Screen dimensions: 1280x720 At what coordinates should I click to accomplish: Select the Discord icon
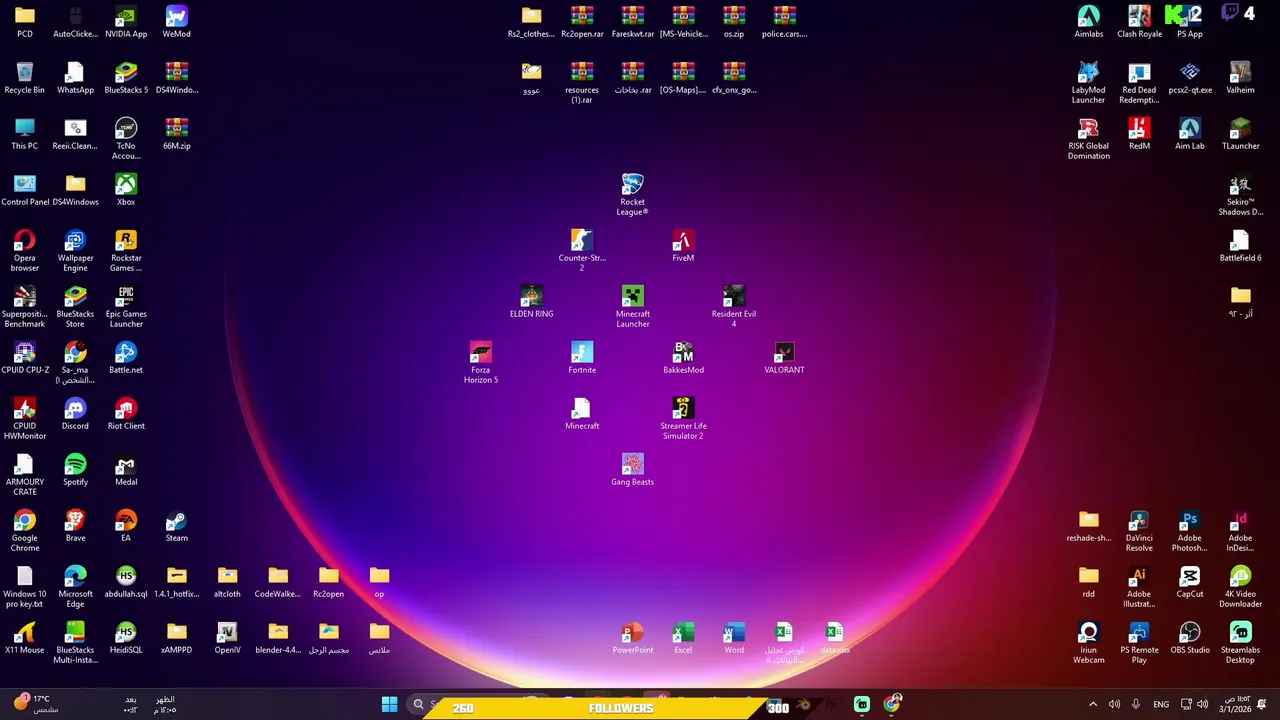click(75, 414)
